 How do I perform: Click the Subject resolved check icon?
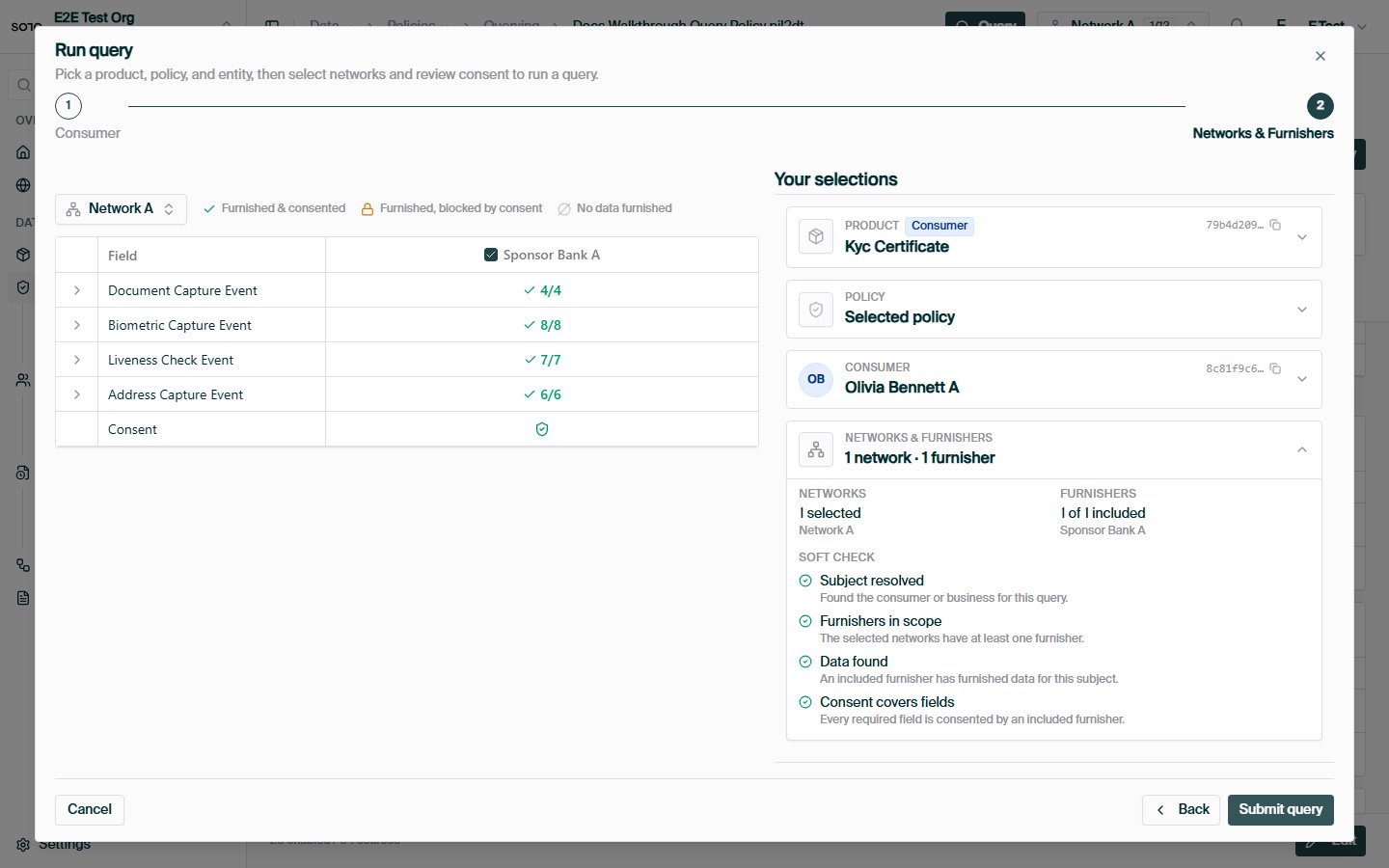(x=805, y=581)
